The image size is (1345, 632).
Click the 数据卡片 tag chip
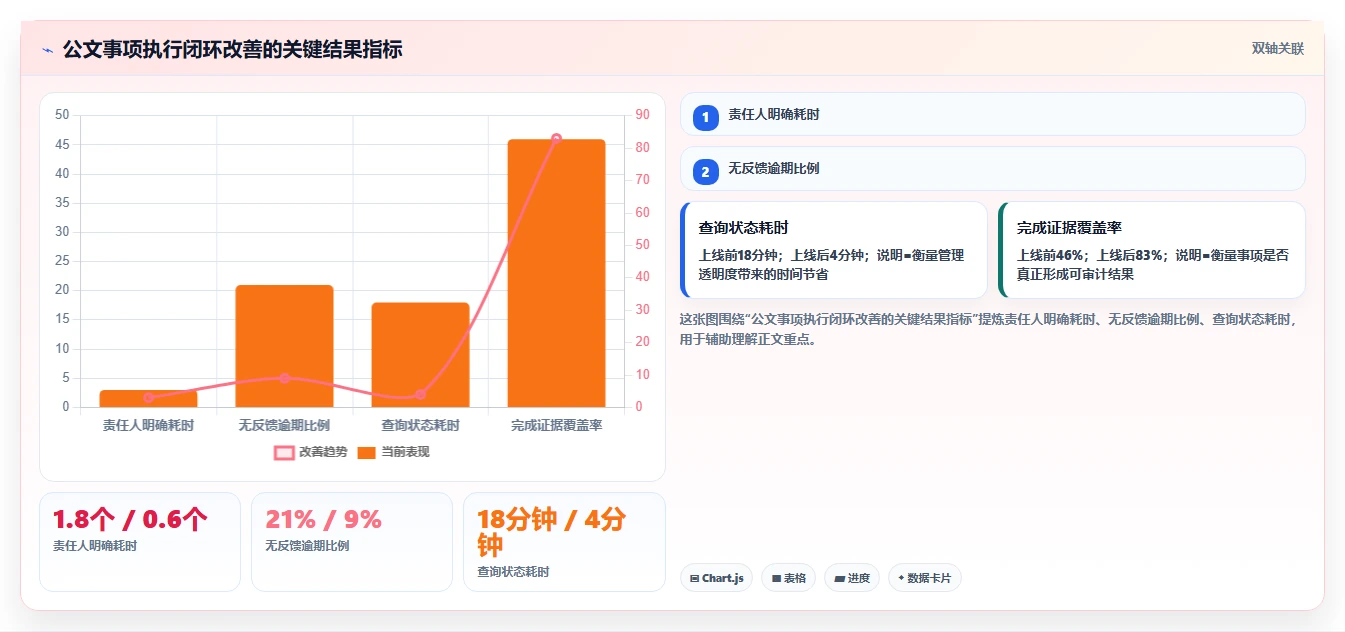(924, 578)
